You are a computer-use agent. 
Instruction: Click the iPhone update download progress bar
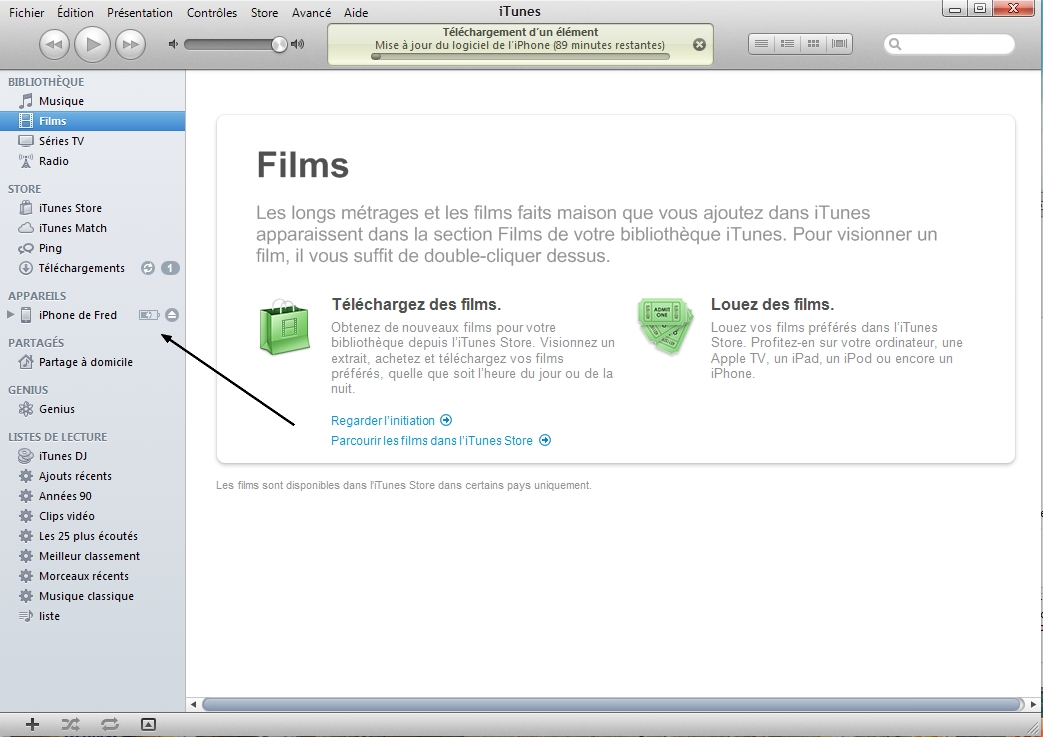tap(520, 57)
